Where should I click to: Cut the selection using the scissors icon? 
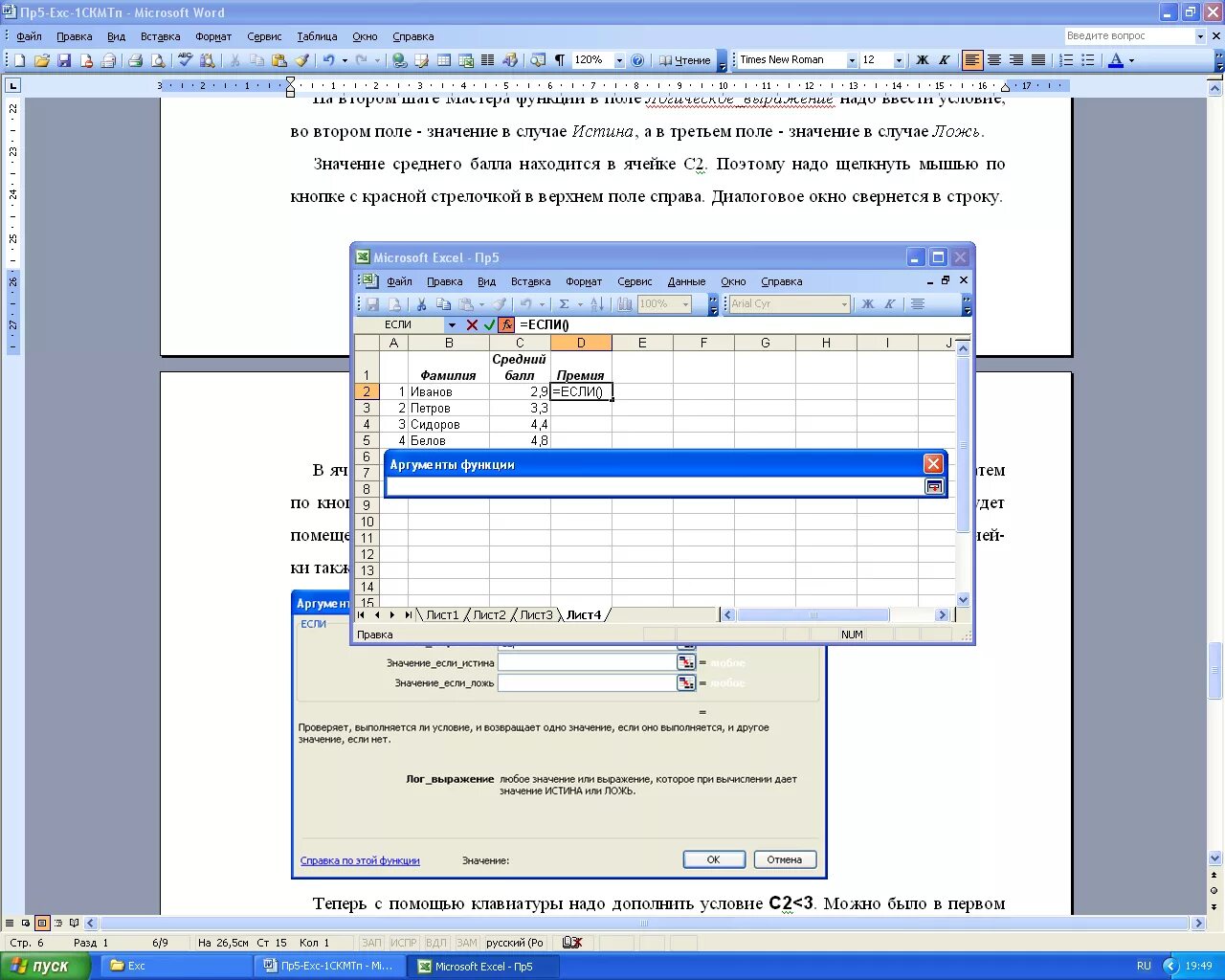coord(234,60)
